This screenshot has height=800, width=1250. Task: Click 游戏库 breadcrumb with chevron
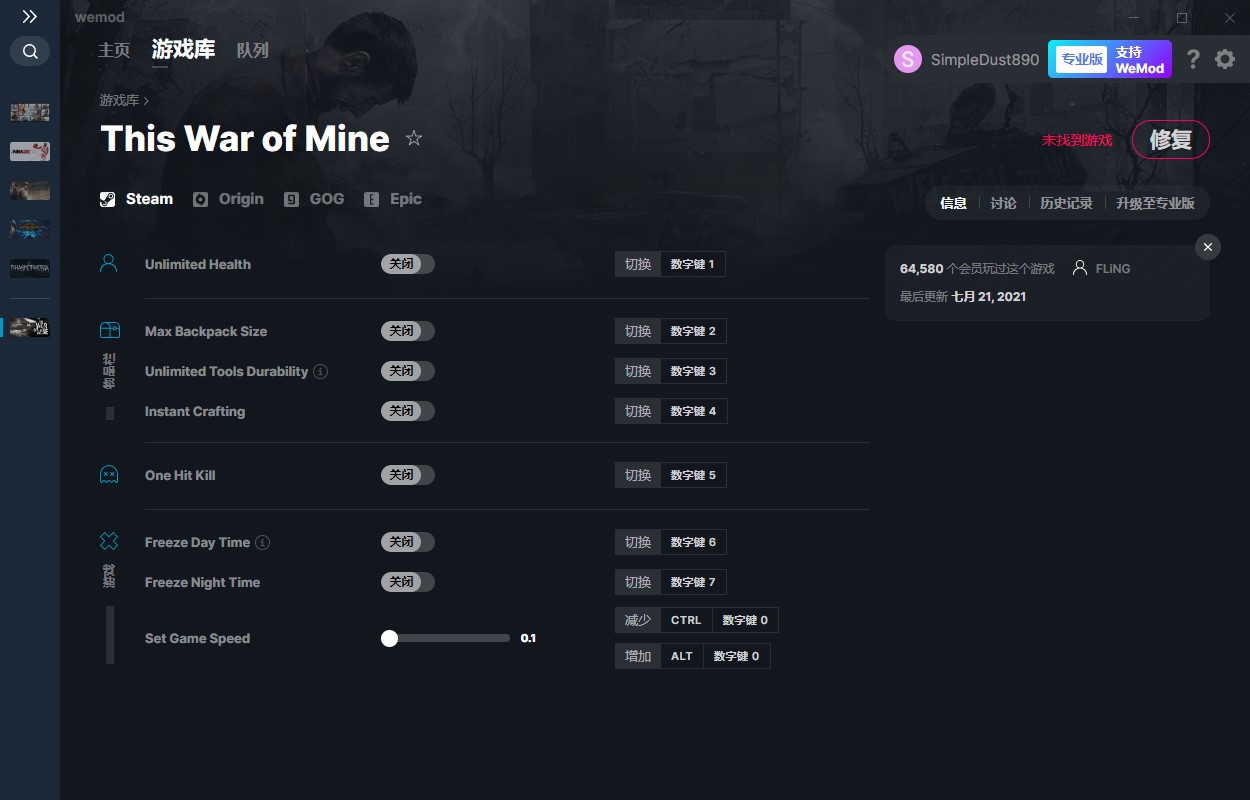(x=124, y=100)
